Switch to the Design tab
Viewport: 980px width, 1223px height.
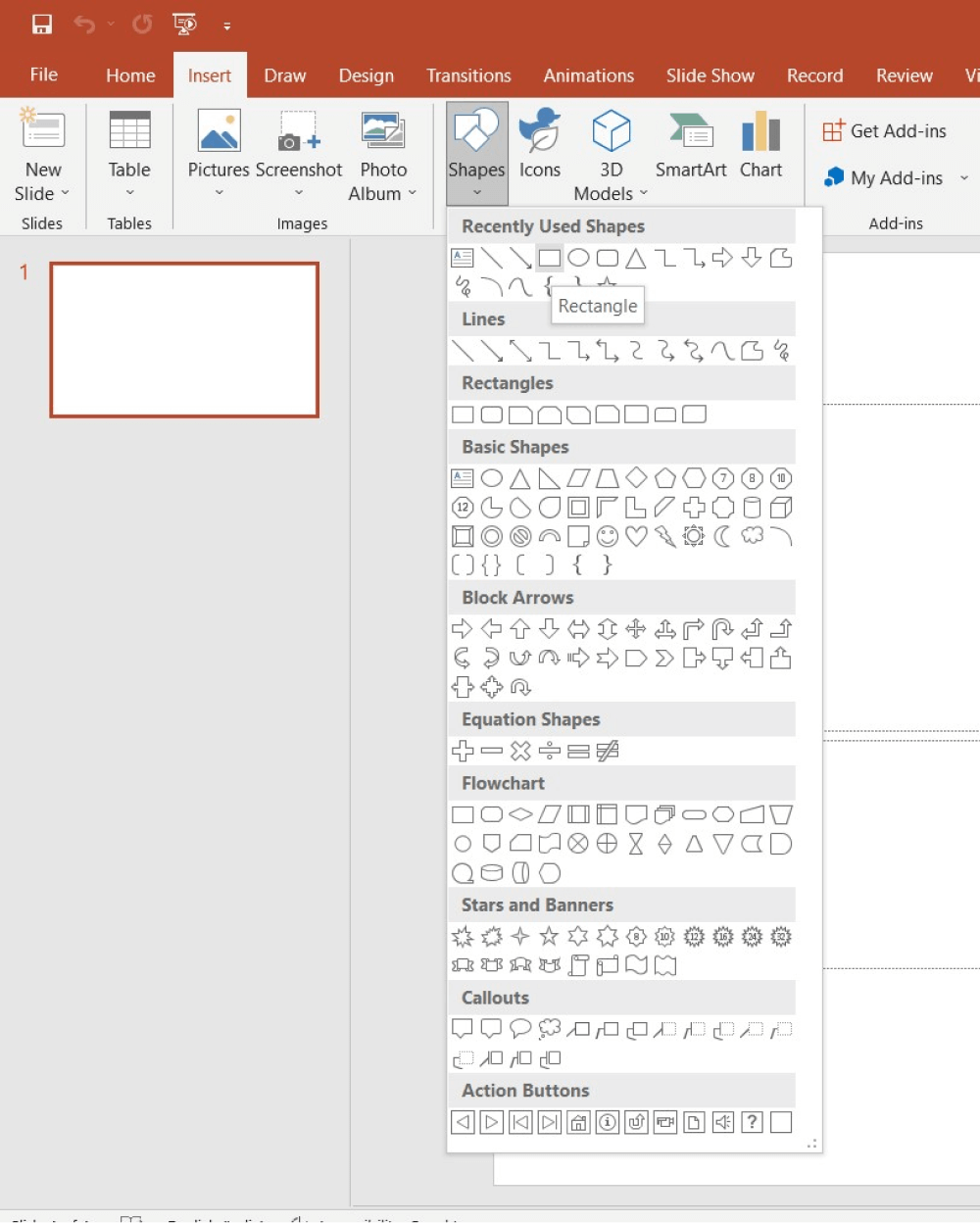(366, 74)
